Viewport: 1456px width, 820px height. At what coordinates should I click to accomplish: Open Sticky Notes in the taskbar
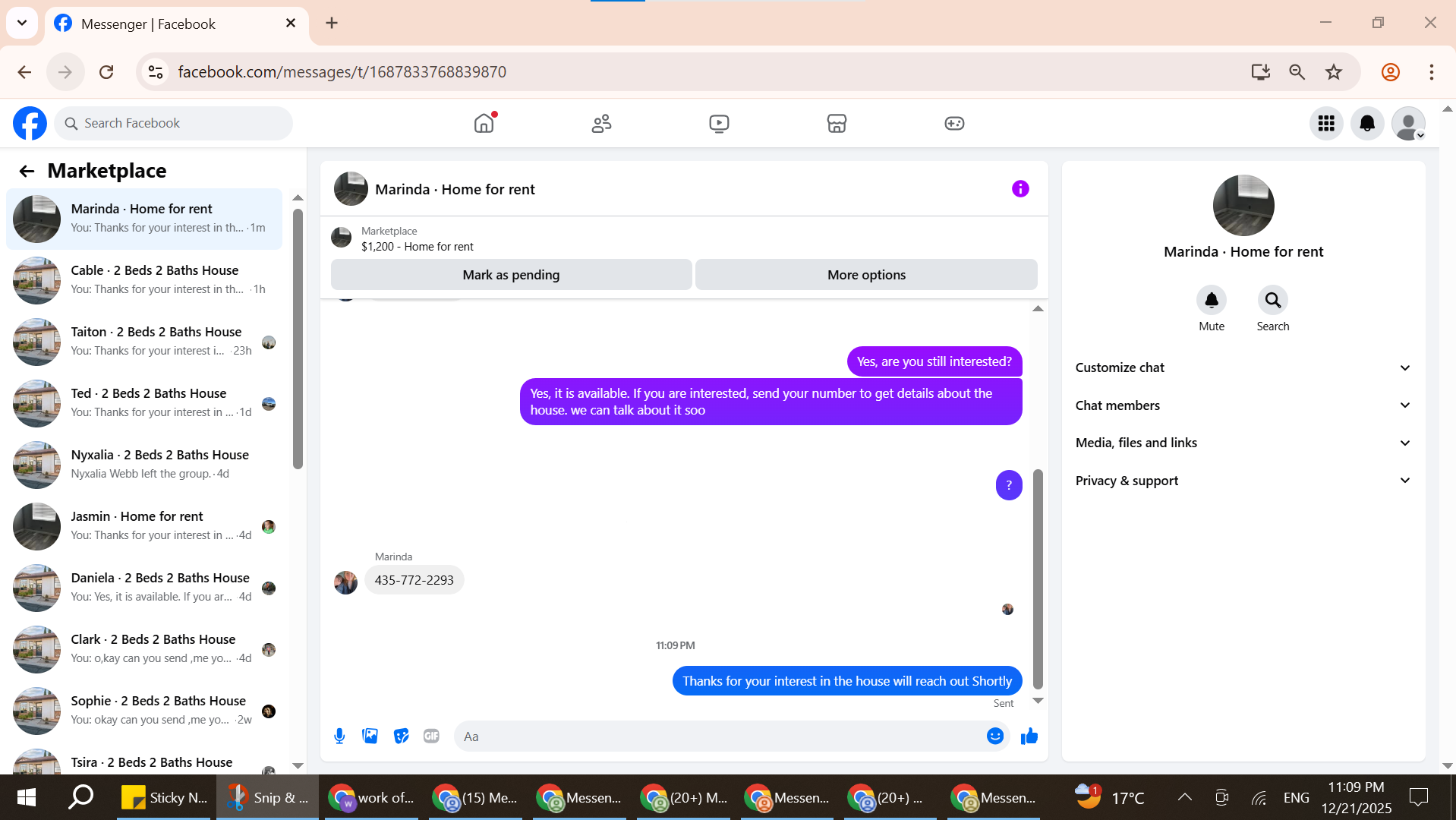point(165,797)
